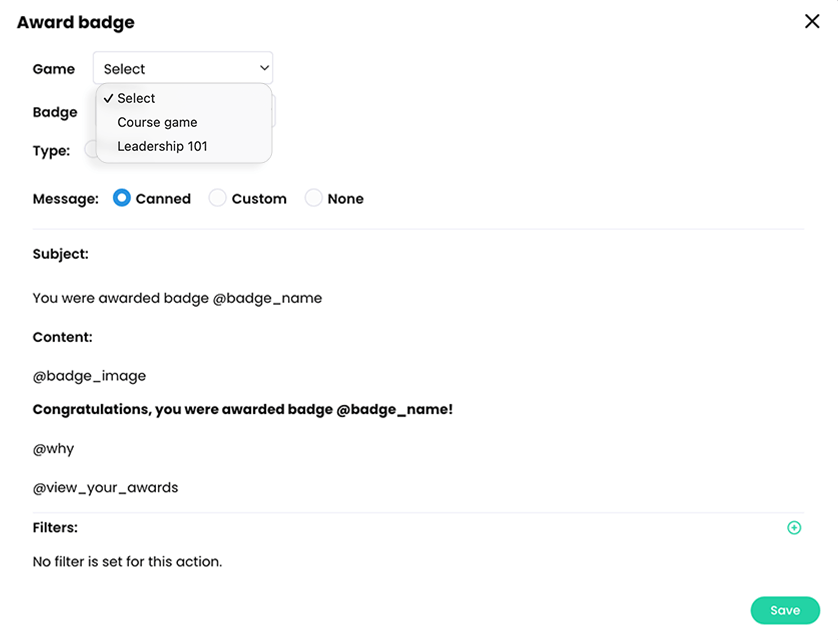Click the @badge_image content placeholder
The image size is (838, 640).
click(x=89, y=376)
